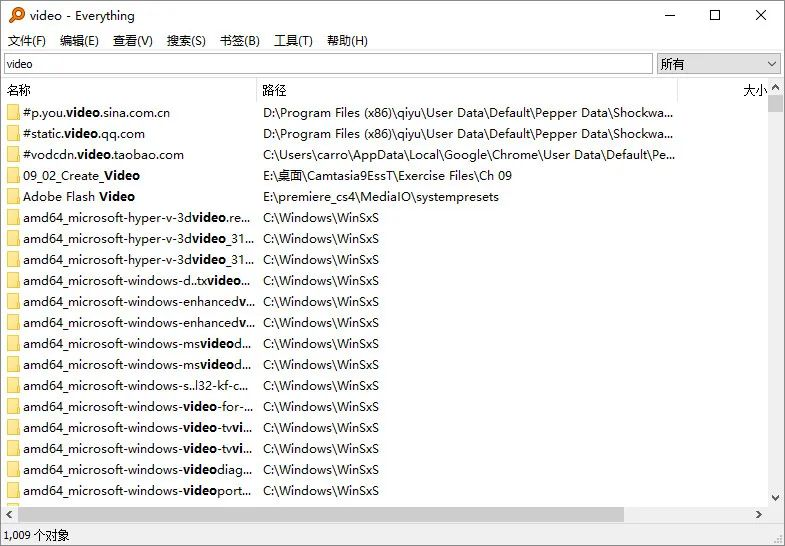Select folder icon of amd64_microsoft-windows-s..l32-kf-c row
This screenshot has height=546, width=785.
13,386
